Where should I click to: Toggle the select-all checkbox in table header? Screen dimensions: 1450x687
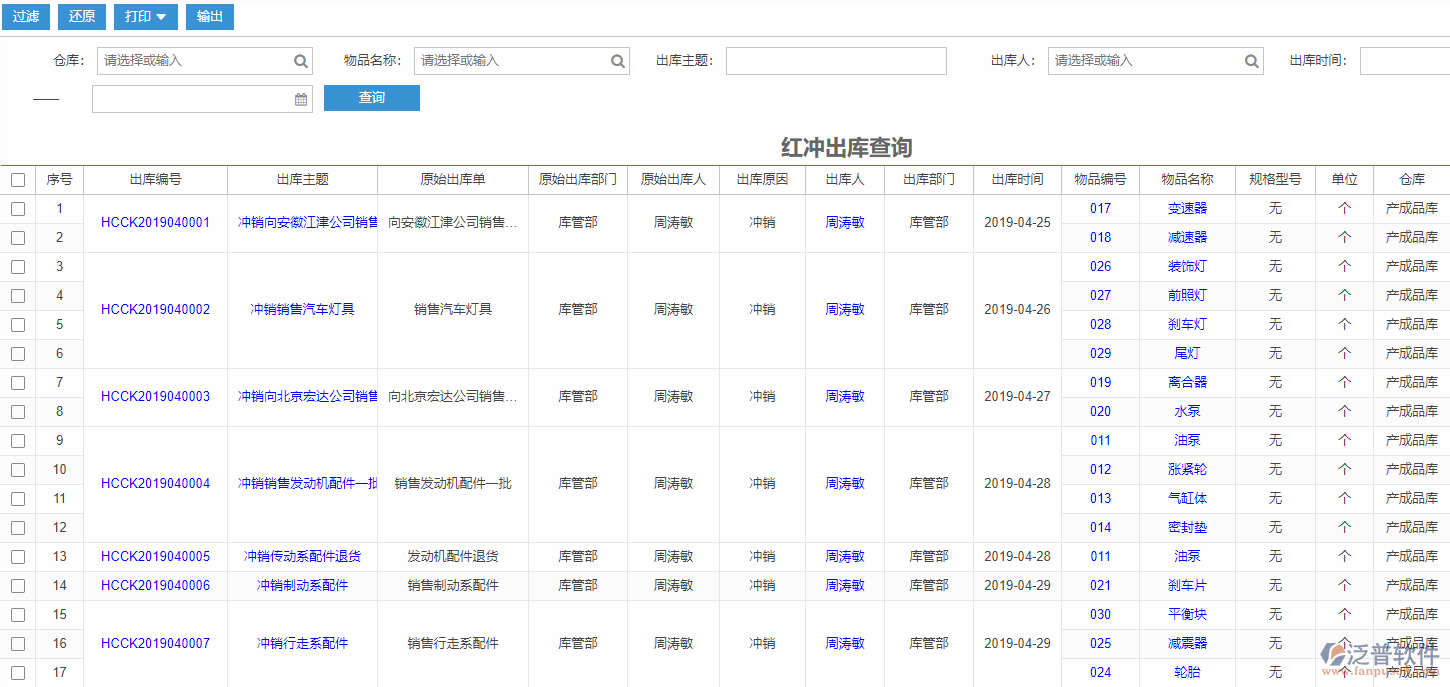17,179
